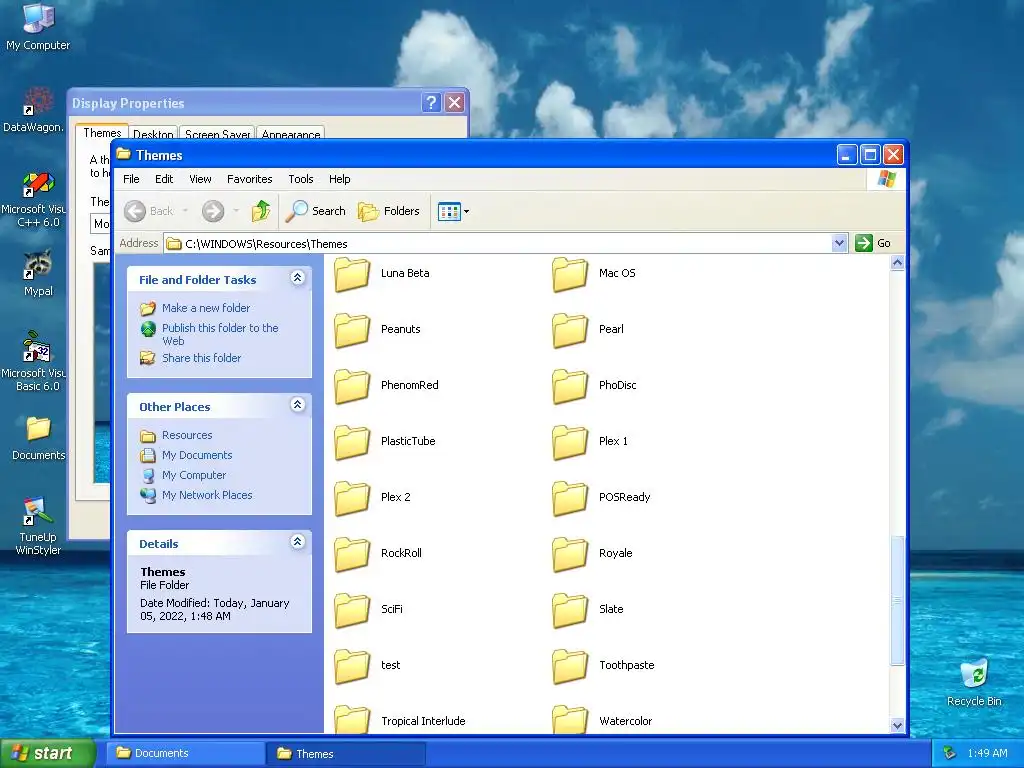Click the vertical scrollbar thumb
1024x768 pixels.
tap(897, 600)
